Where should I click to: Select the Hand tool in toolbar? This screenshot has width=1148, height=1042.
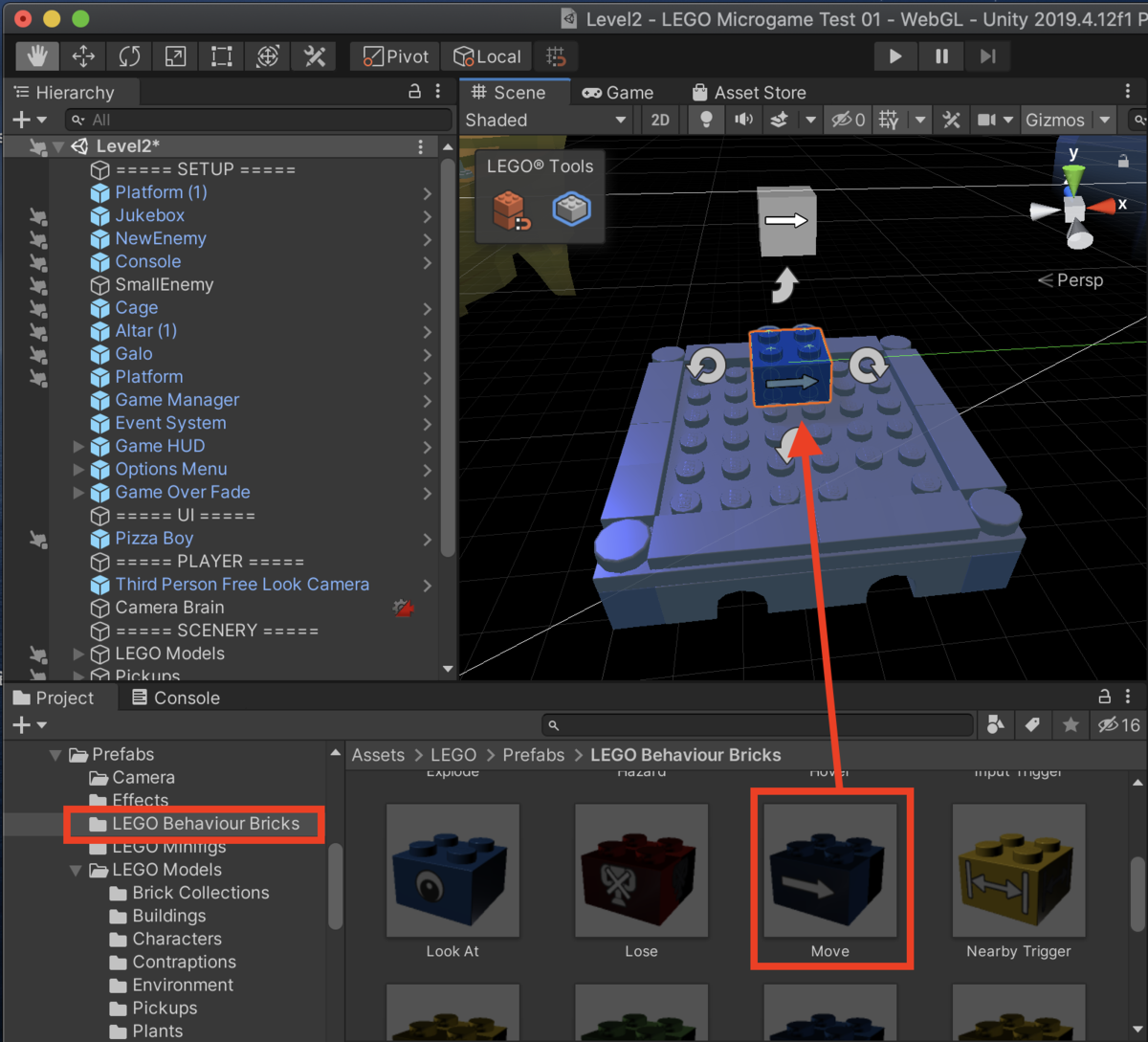[37, 56]
